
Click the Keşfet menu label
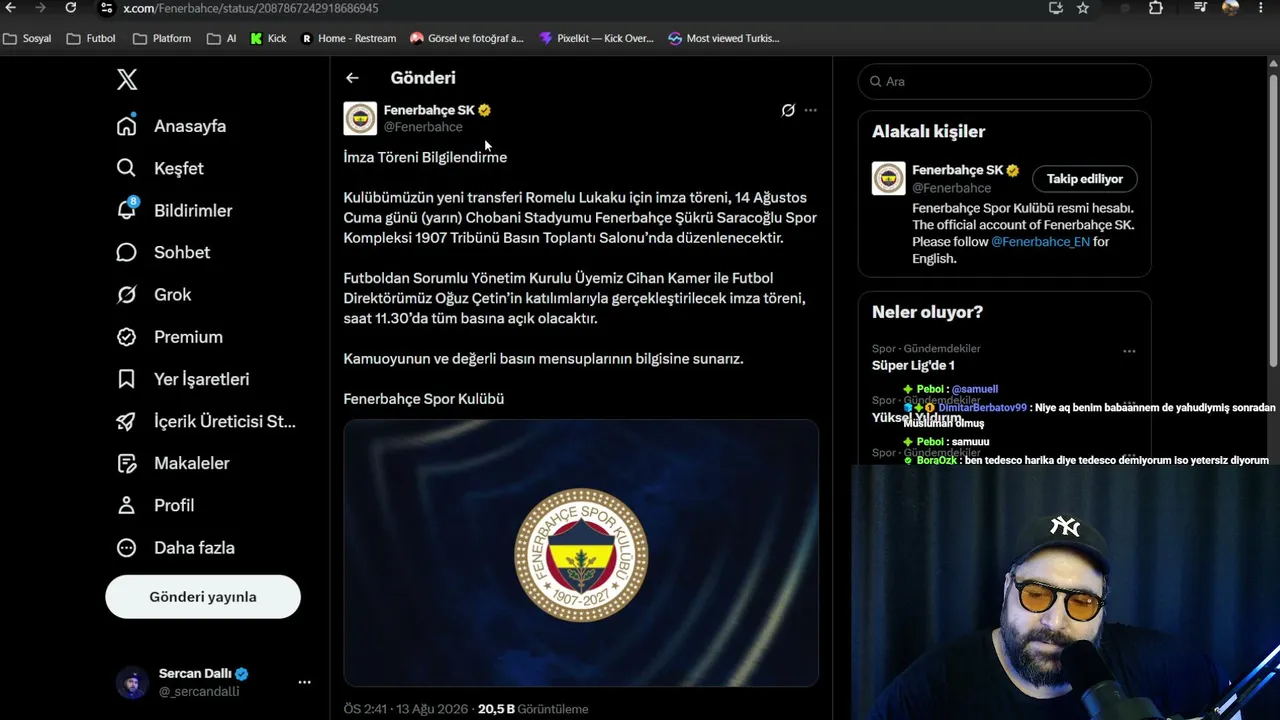click(179, 169)
